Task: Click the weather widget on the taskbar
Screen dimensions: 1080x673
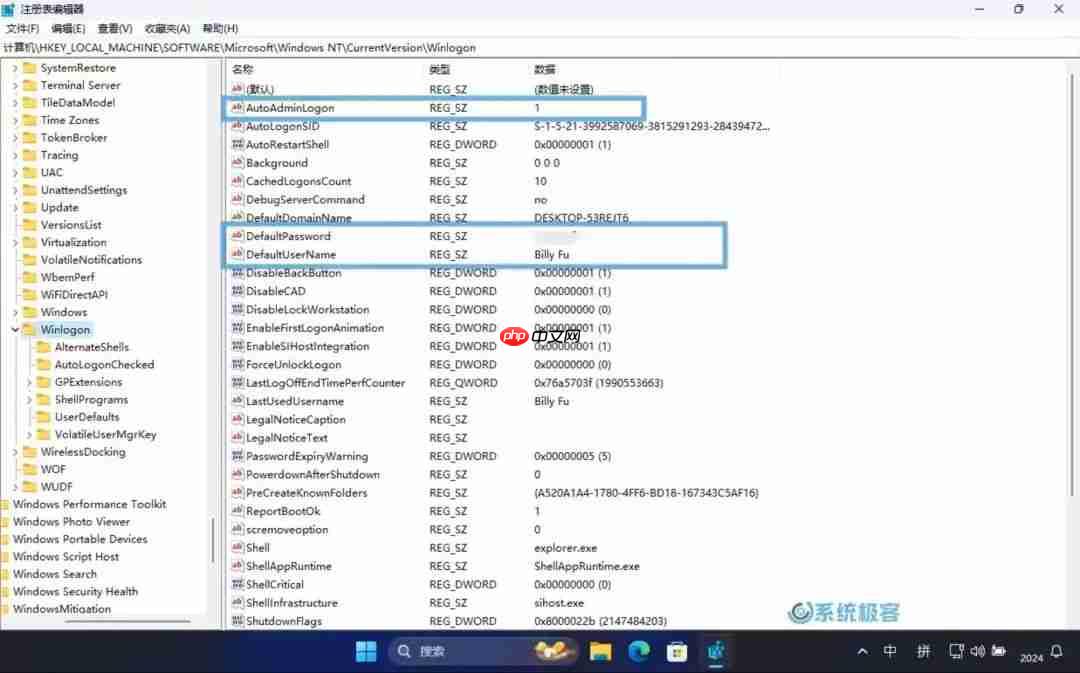Action: (x=553, y=651)
